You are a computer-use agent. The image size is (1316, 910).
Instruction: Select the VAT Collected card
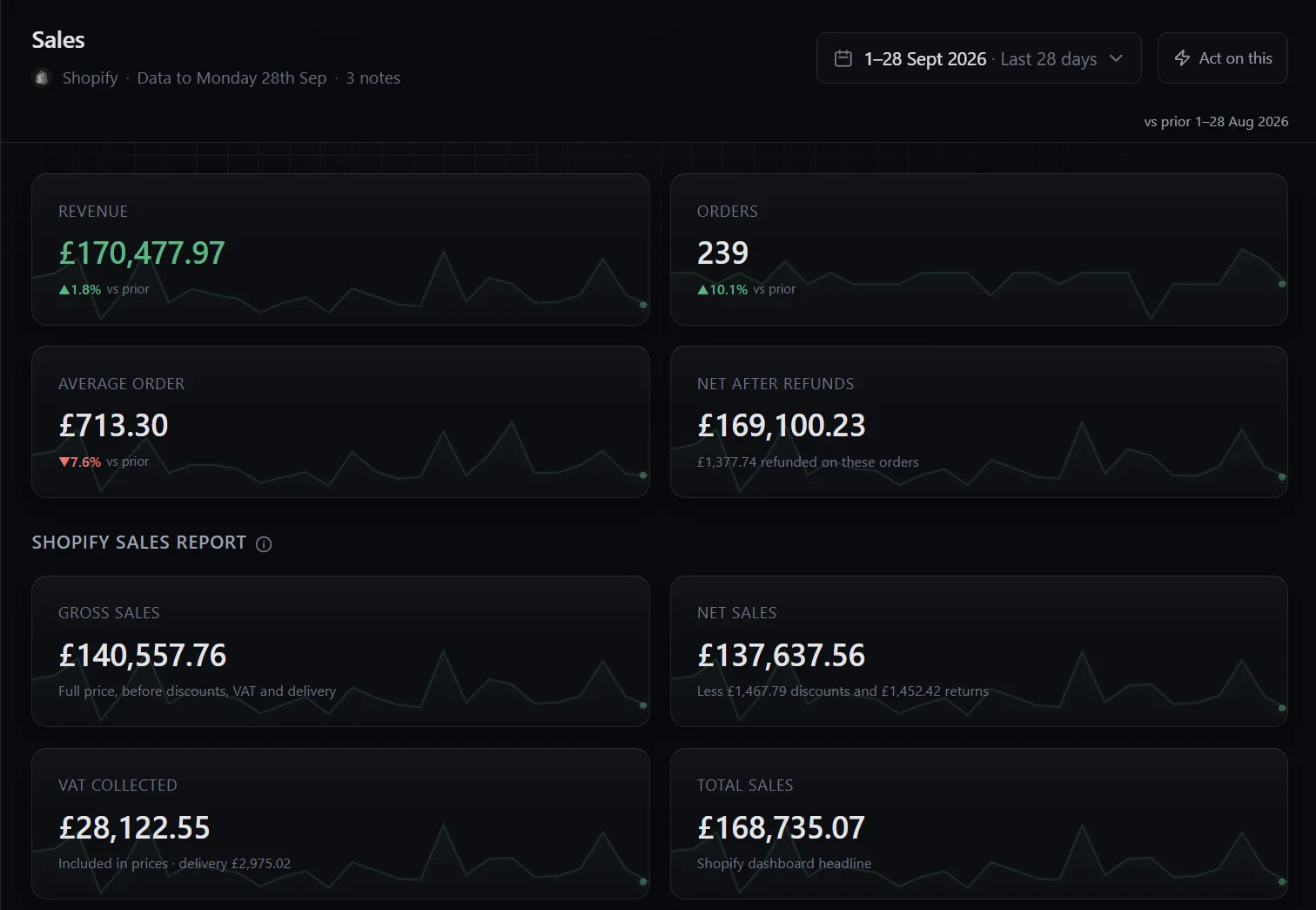tap(340, 824)
